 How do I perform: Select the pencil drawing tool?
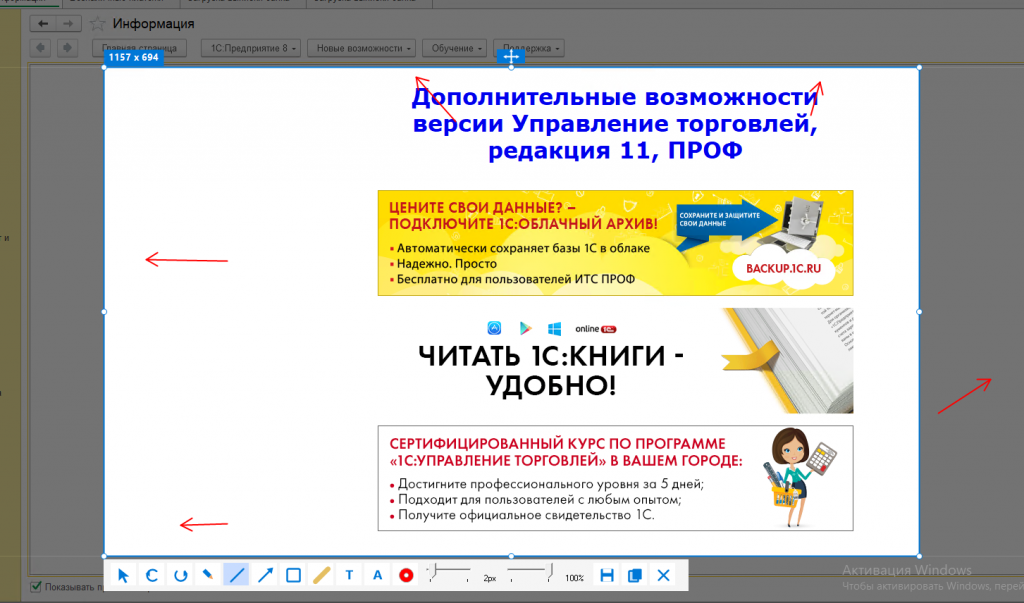[x=208, y=576]
